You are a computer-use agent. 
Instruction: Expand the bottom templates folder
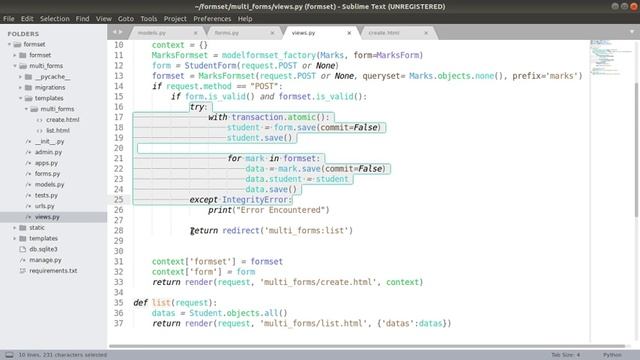tap(15, 238)
